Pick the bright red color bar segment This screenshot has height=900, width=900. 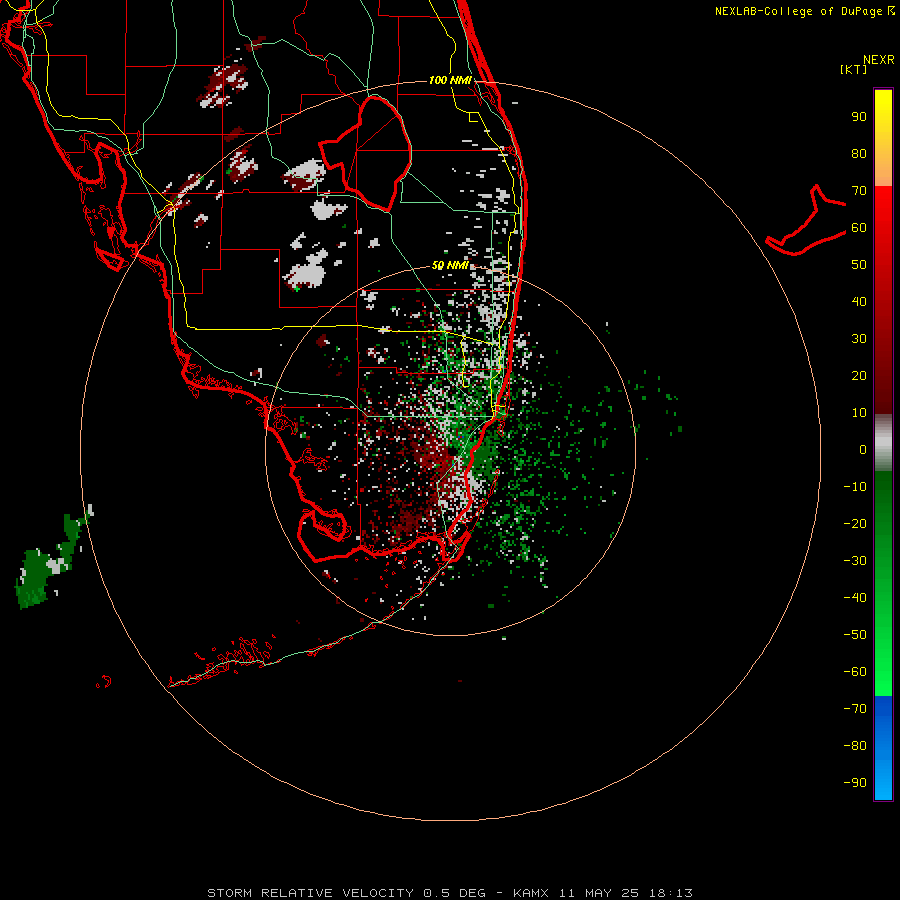pyautogui.click(x=883, y=300)
